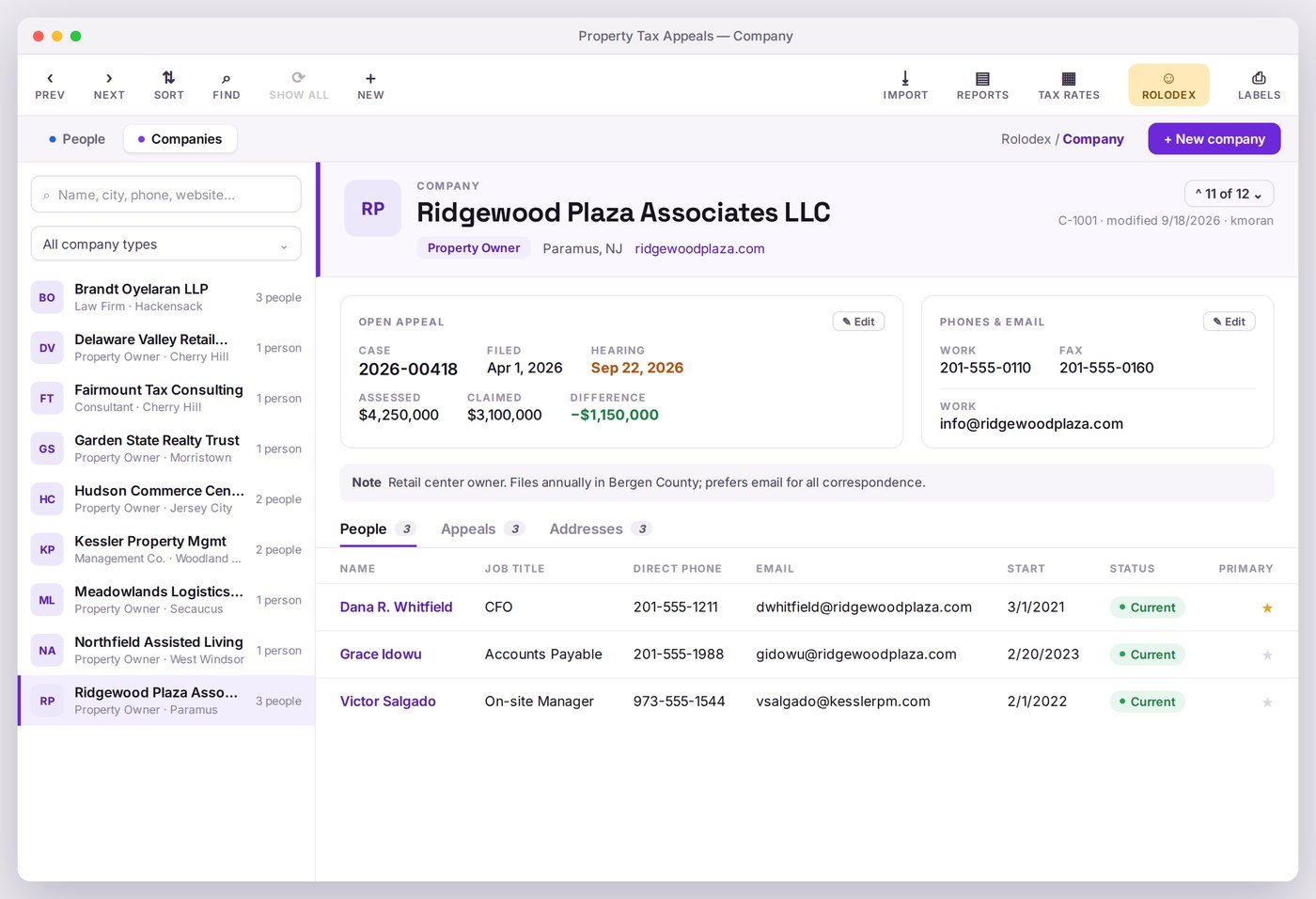The width and height of the screenshot is (1316, 899).
Task: Click direct phone 973-555-1544
Action: [679, 702]
